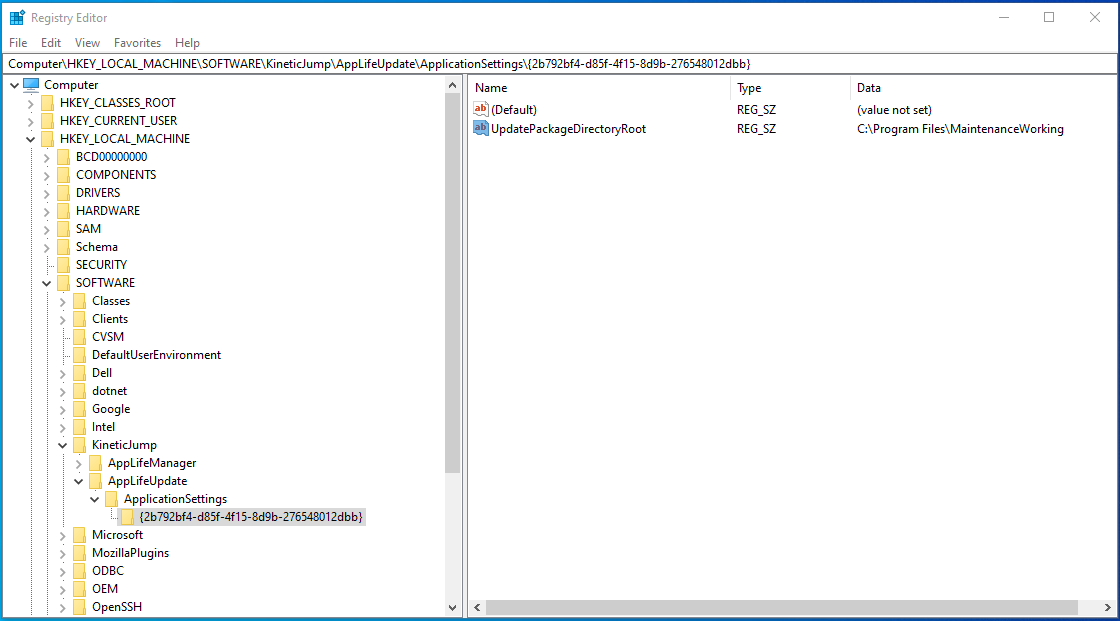
Task: Expand the HARDWARE key
Action: coord(46,212)
